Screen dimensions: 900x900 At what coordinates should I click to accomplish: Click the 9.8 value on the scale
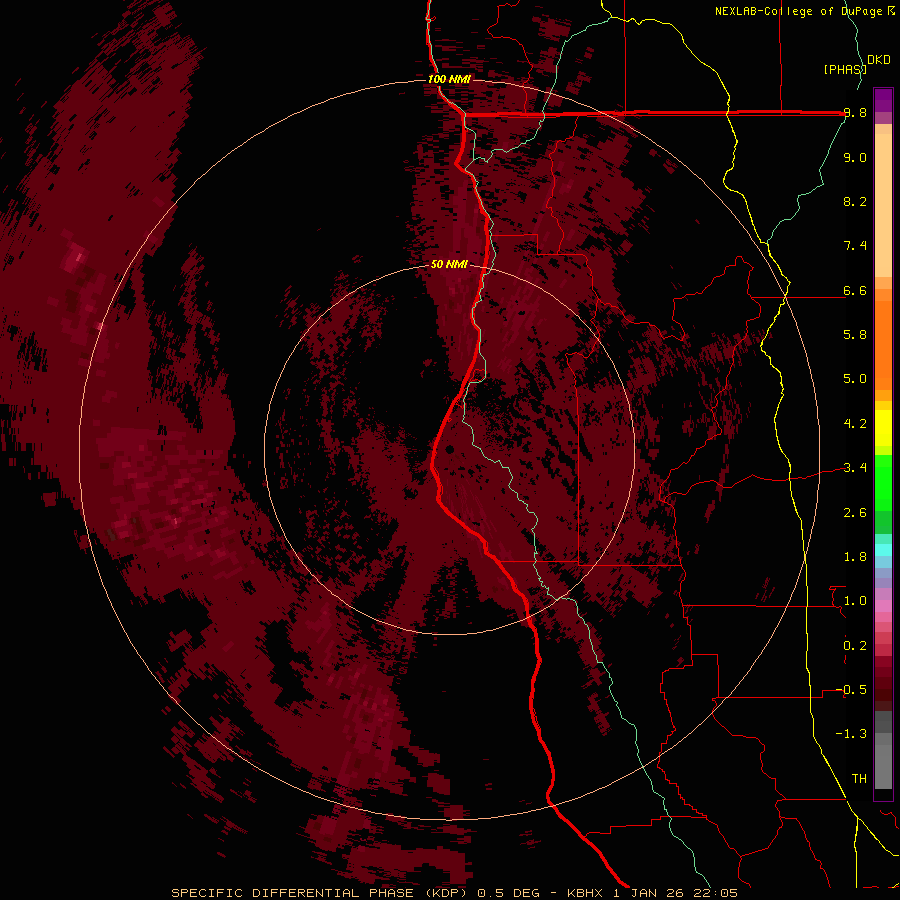click(x=855, y=113)
